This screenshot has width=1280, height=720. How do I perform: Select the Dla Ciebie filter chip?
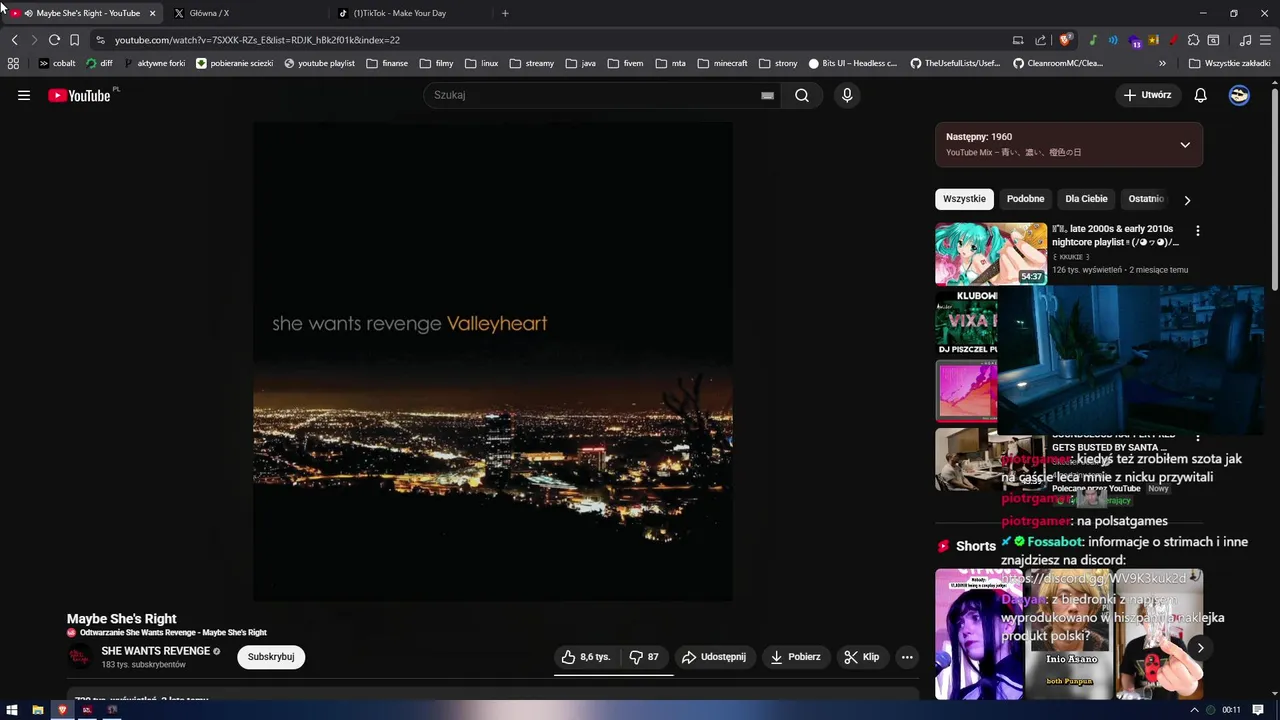pos(1086,199)
